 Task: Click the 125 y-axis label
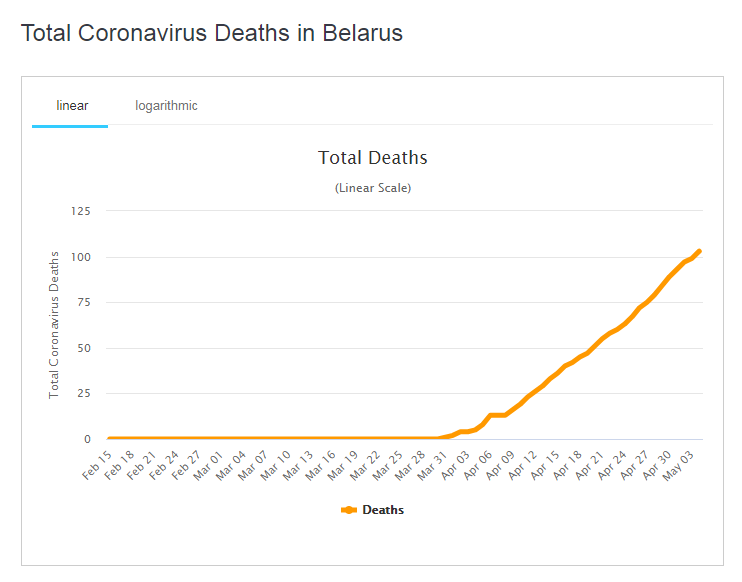[x=80, y=211]
